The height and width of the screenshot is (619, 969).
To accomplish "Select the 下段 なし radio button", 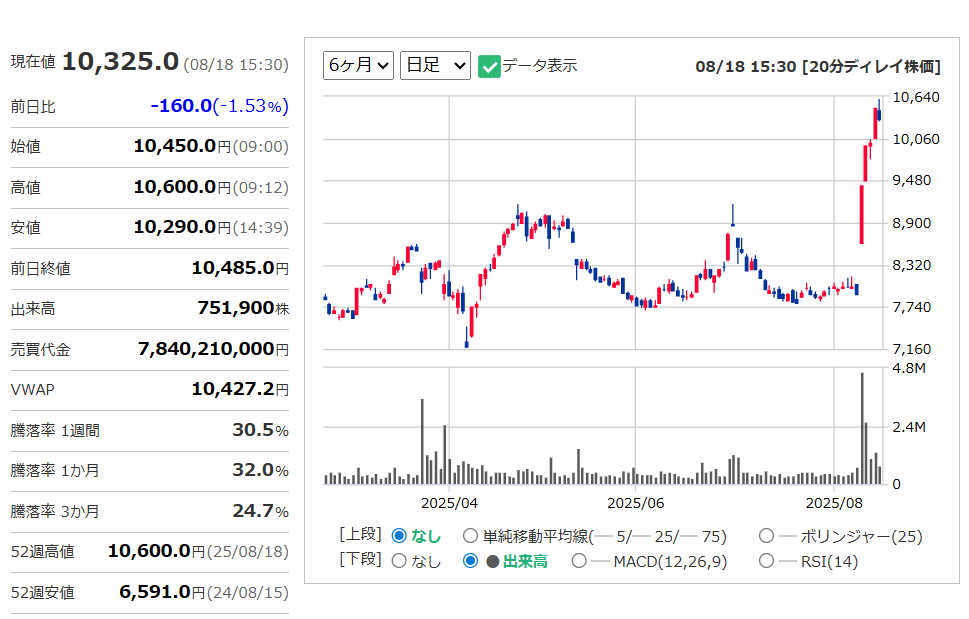I will 399,561.
